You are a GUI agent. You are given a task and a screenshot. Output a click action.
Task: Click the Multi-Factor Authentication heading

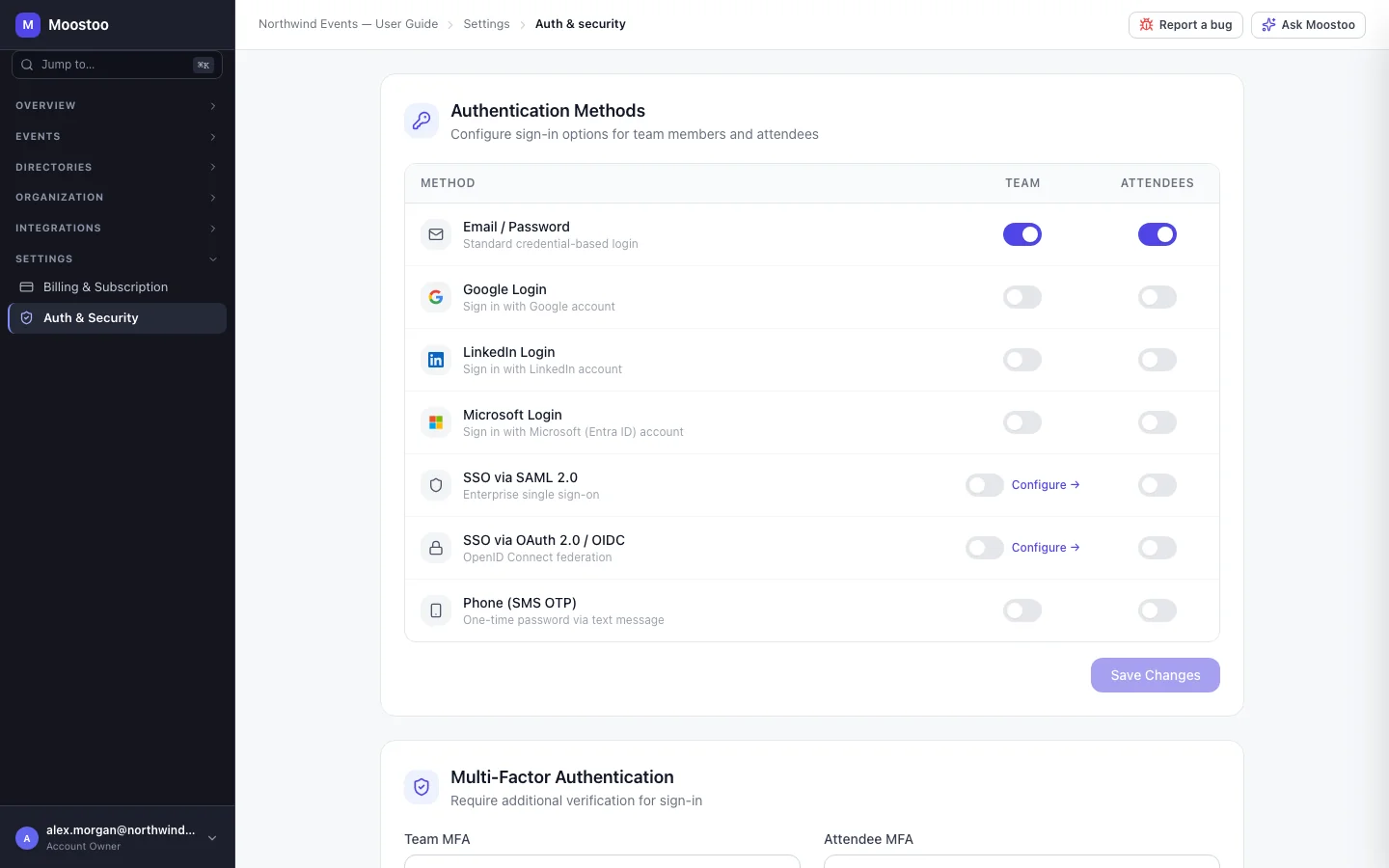(x=562, y=777)
